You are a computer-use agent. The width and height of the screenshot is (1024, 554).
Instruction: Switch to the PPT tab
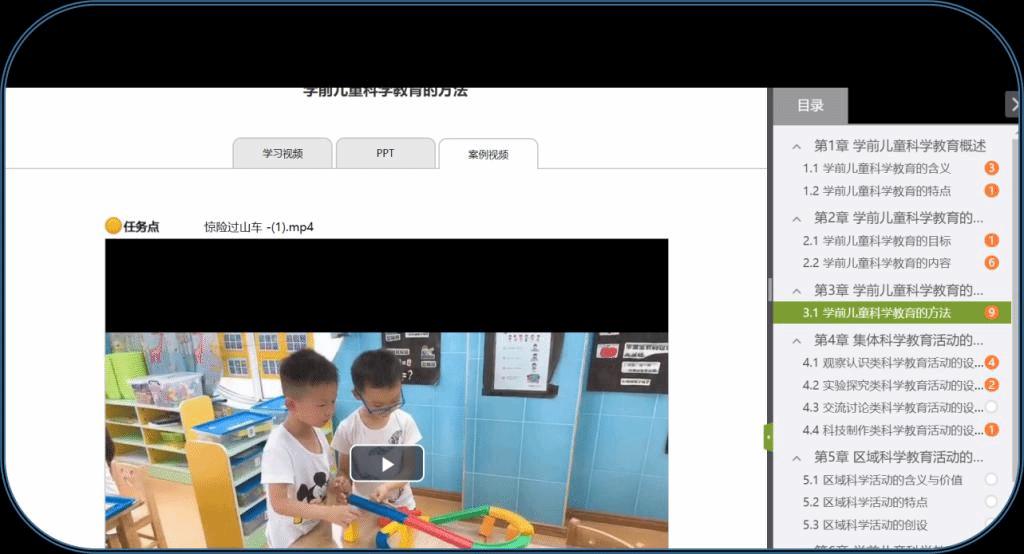point(385,154)
